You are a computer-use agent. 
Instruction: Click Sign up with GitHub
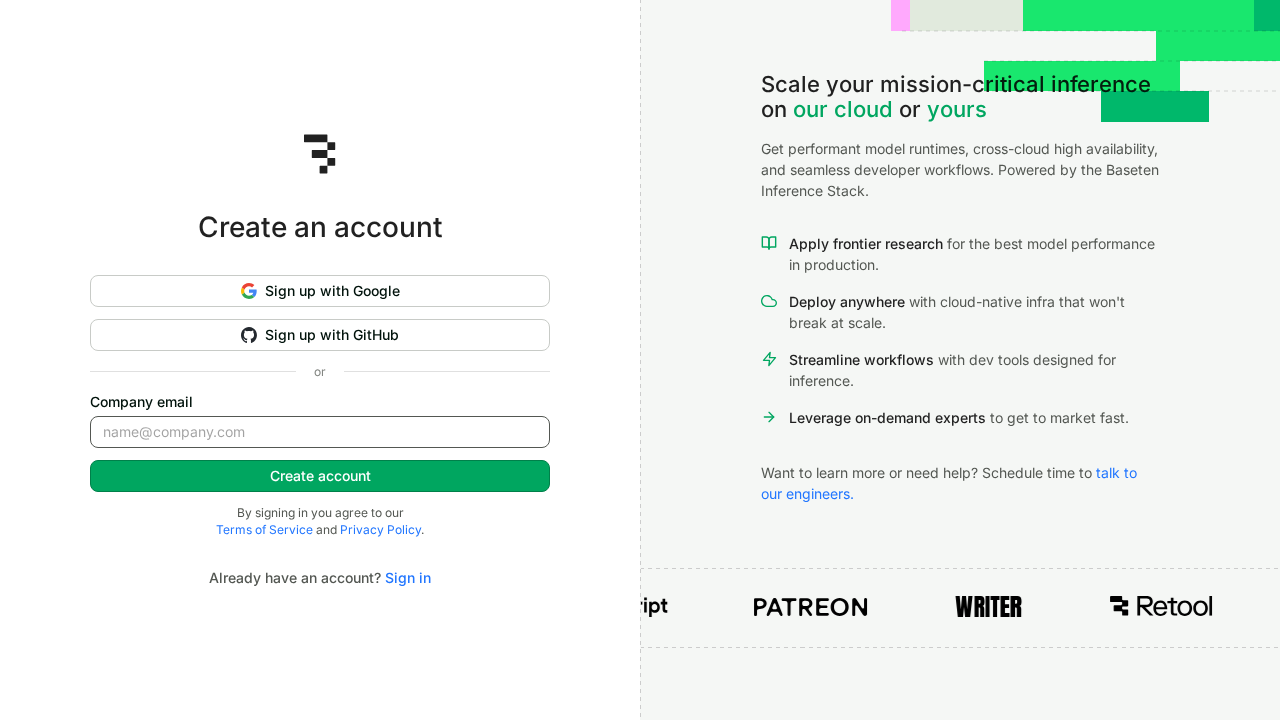click(x=320, y=335)
